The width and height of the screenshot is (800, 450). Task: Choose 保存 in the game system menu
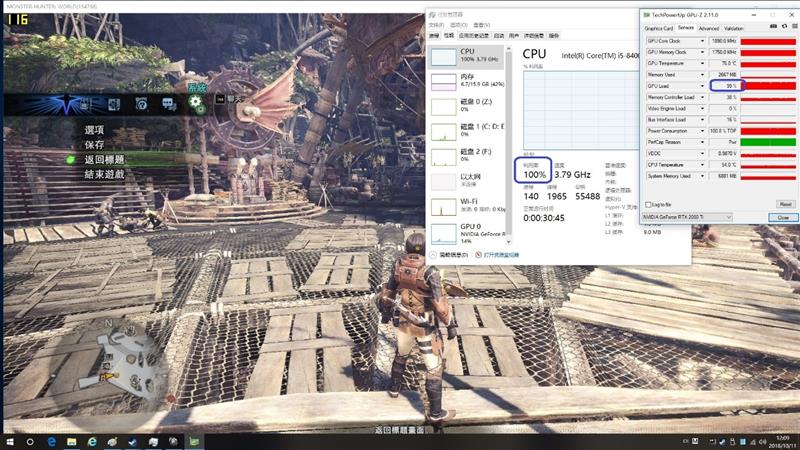pyautogui.click(x=94, y=145)
